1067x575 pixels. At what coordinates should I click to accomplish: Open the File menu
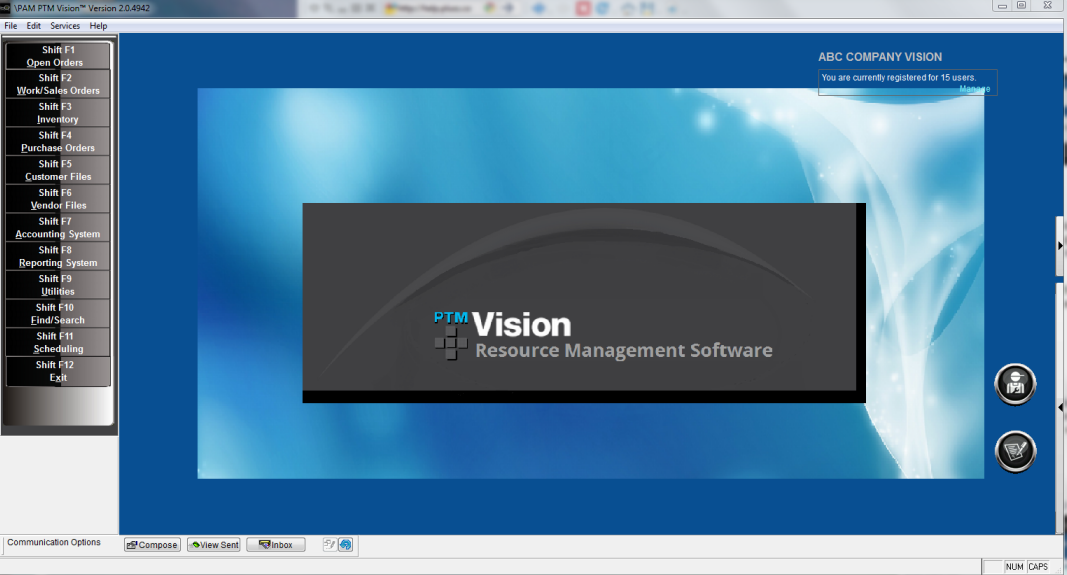coord(10,26)
